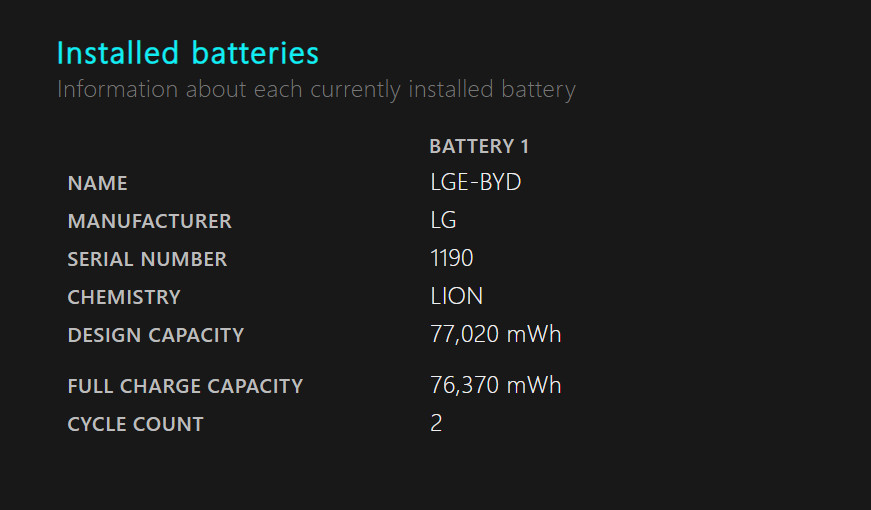
Task: Select the 77,020 mWh design capacity value
Action: pyautogui.click(x=495, y=334)
